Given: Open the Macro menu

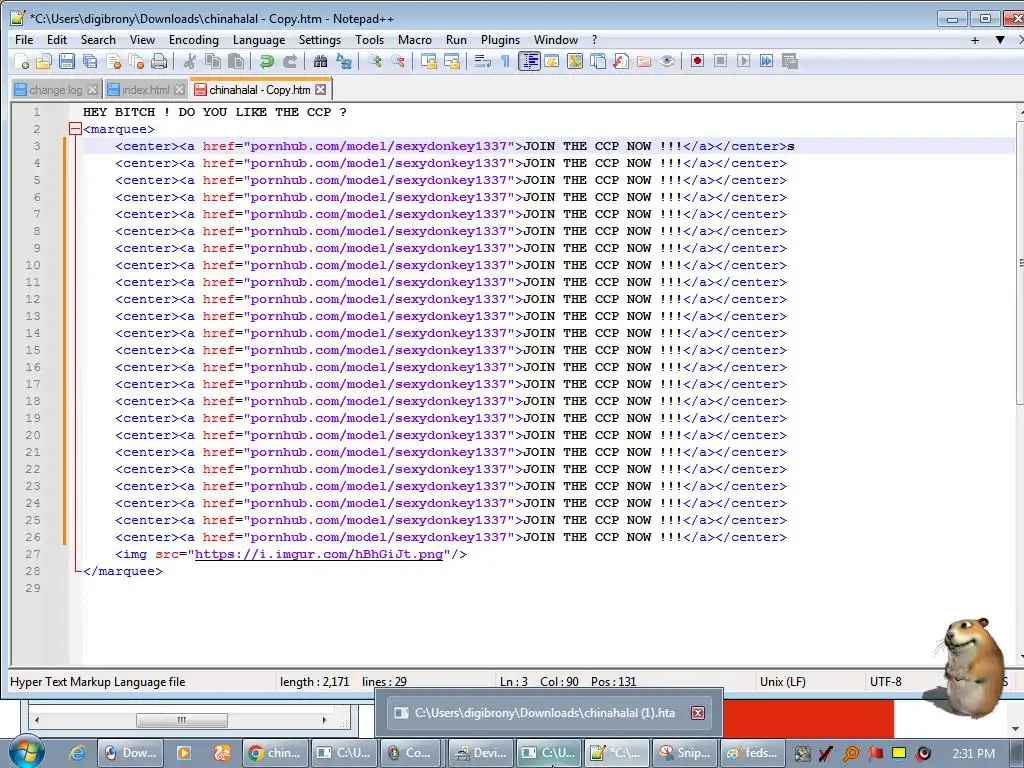Looking at the screenshot, I should 415,40.
